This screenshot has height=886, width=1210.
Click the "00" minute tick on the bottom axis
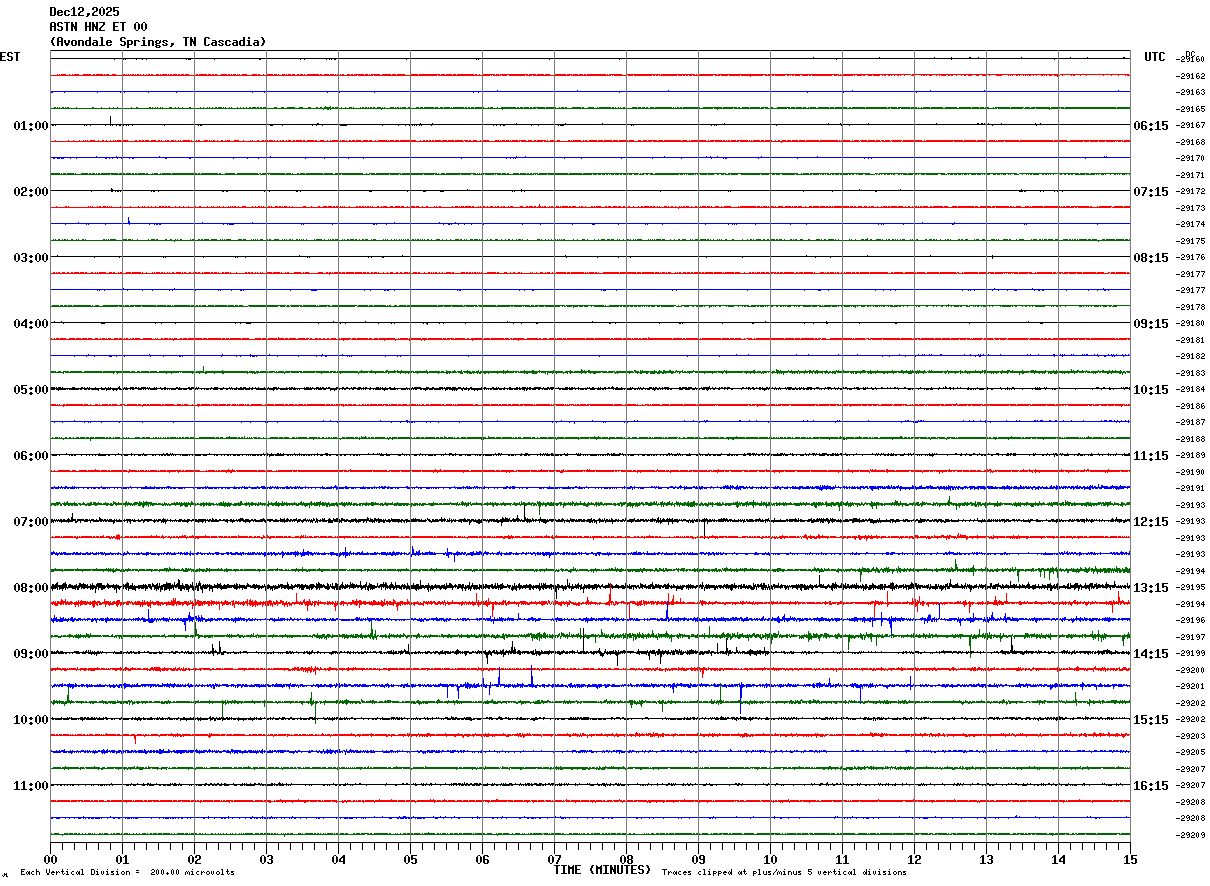pyautogui.click(x=50, y=859)
